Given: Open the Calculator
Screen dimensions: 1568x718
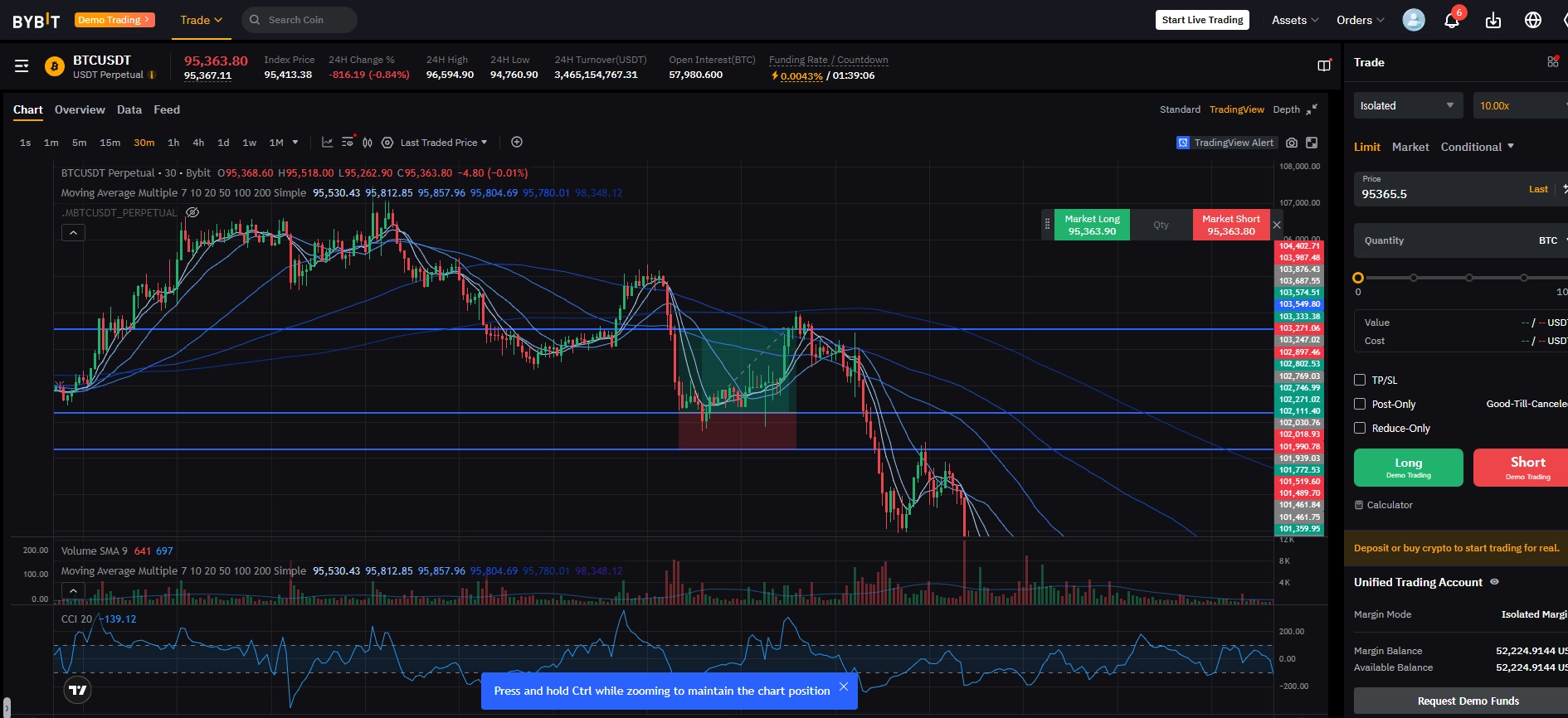Looking at the screenshot, I should pos(1384,505).
